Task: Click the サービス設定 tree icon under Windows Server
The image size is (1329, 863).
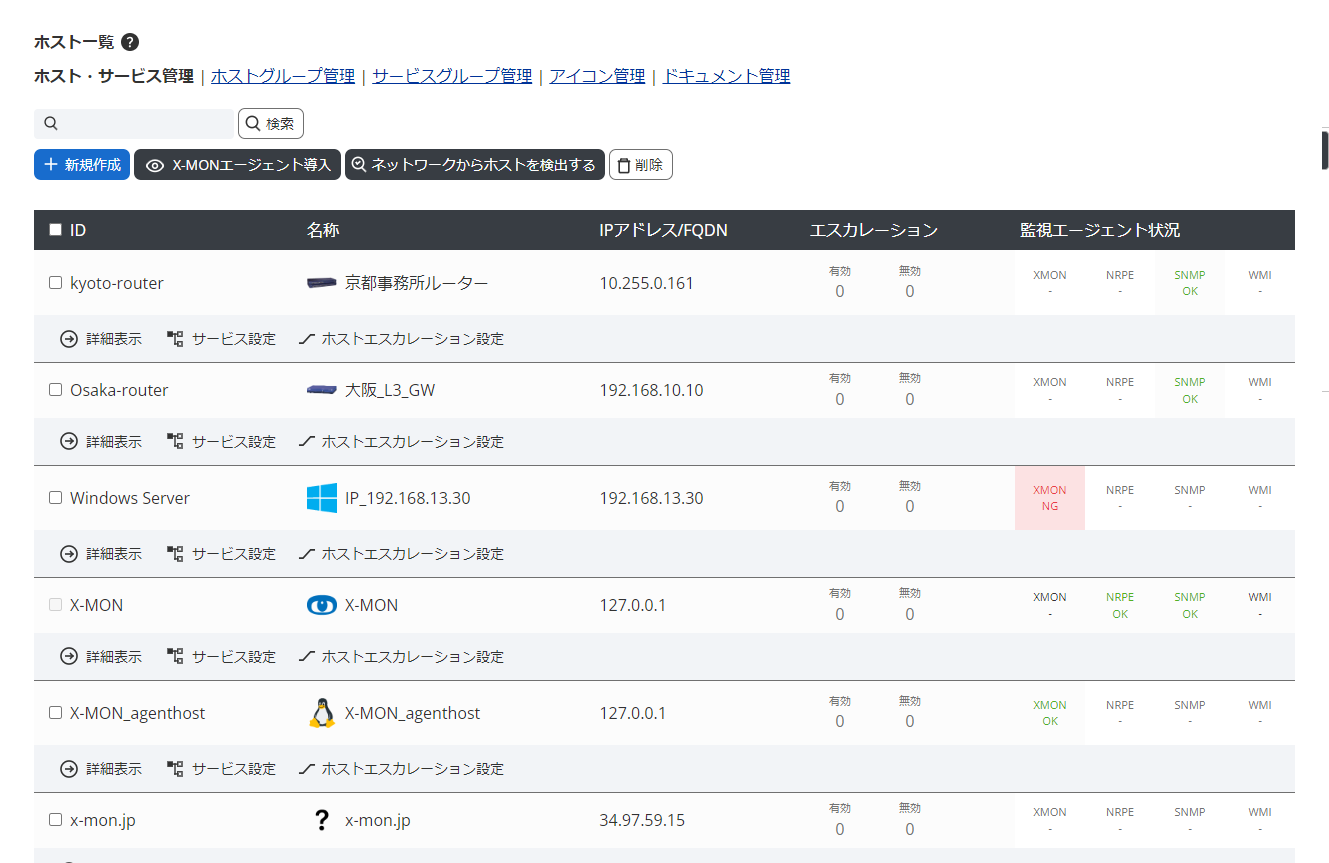Action: click(175, 553)
